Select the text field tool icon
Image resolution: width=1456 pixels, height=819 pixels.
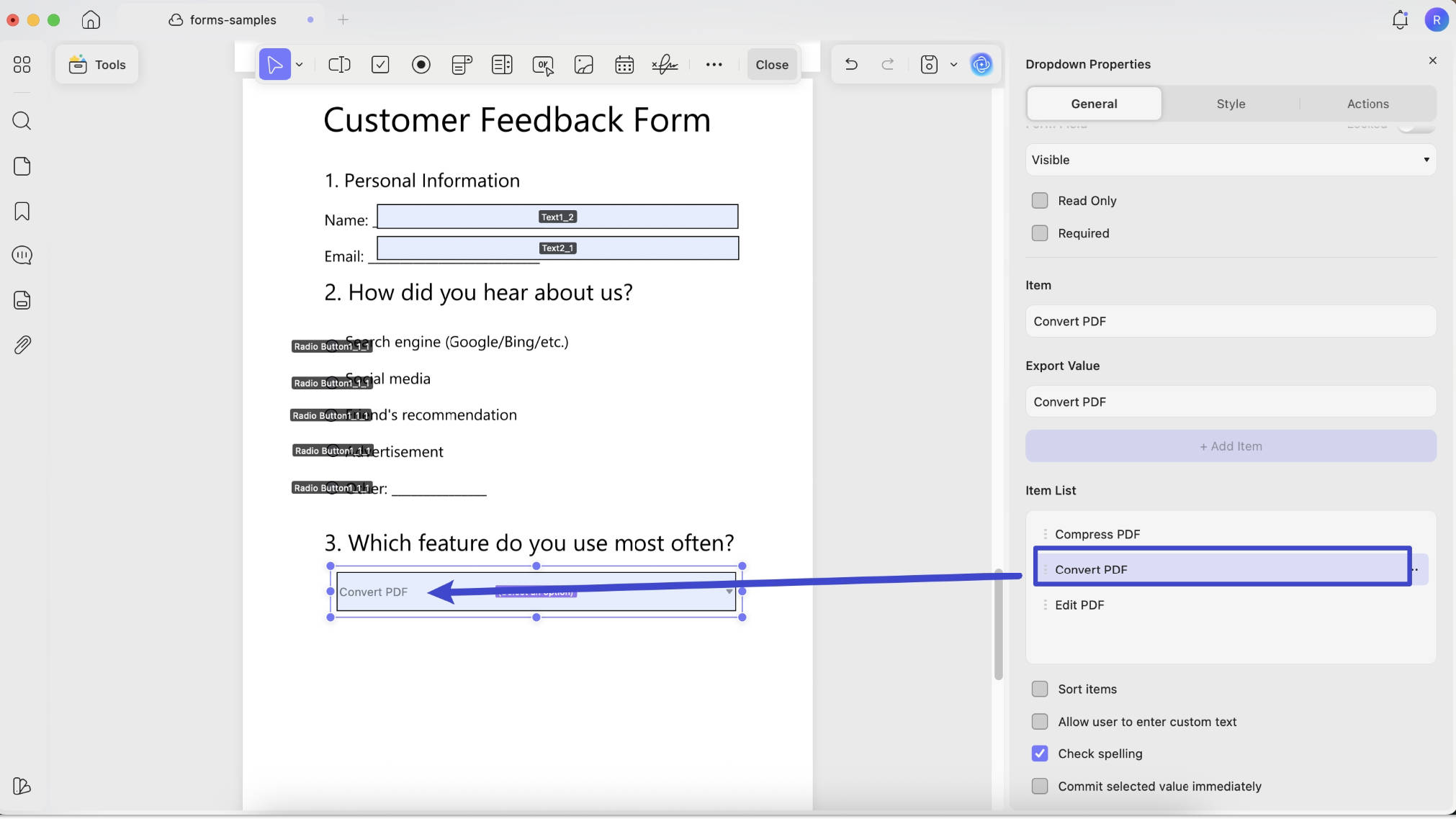(x=339, y=65)
